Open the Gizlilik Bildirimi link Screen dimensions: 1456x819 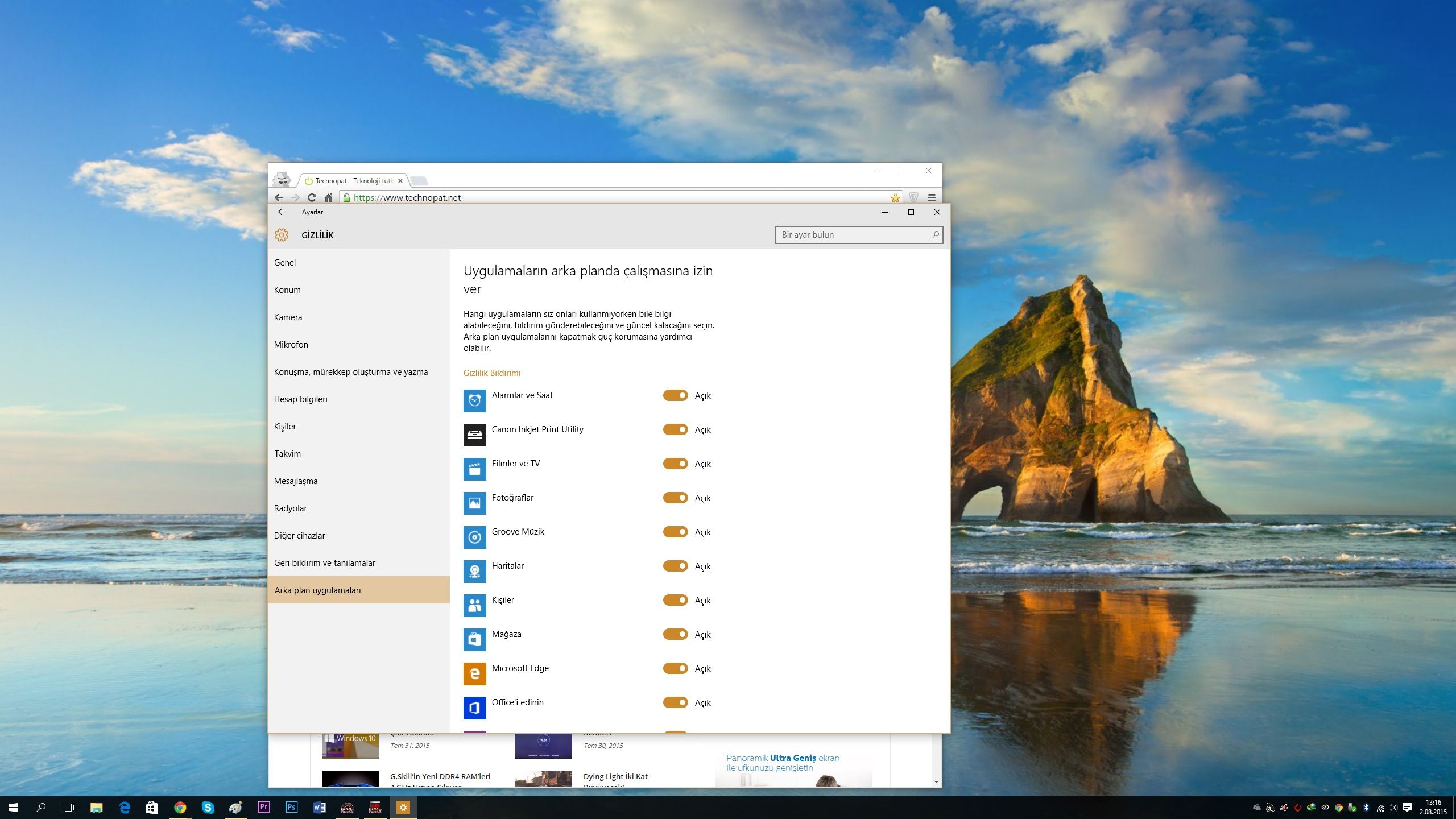491,373
